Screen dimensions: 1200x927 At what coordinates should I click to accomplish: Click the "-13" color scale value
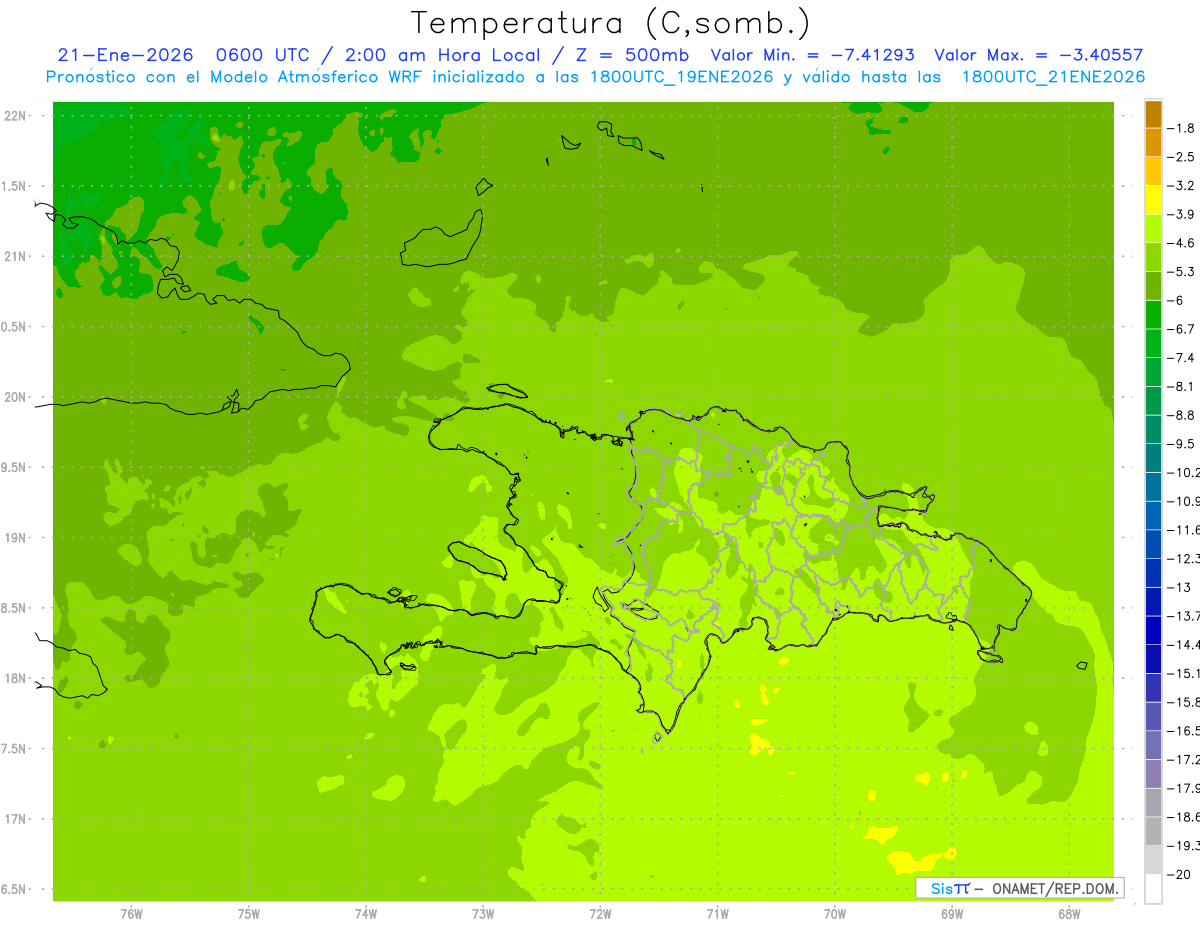tap(1180, 587)
